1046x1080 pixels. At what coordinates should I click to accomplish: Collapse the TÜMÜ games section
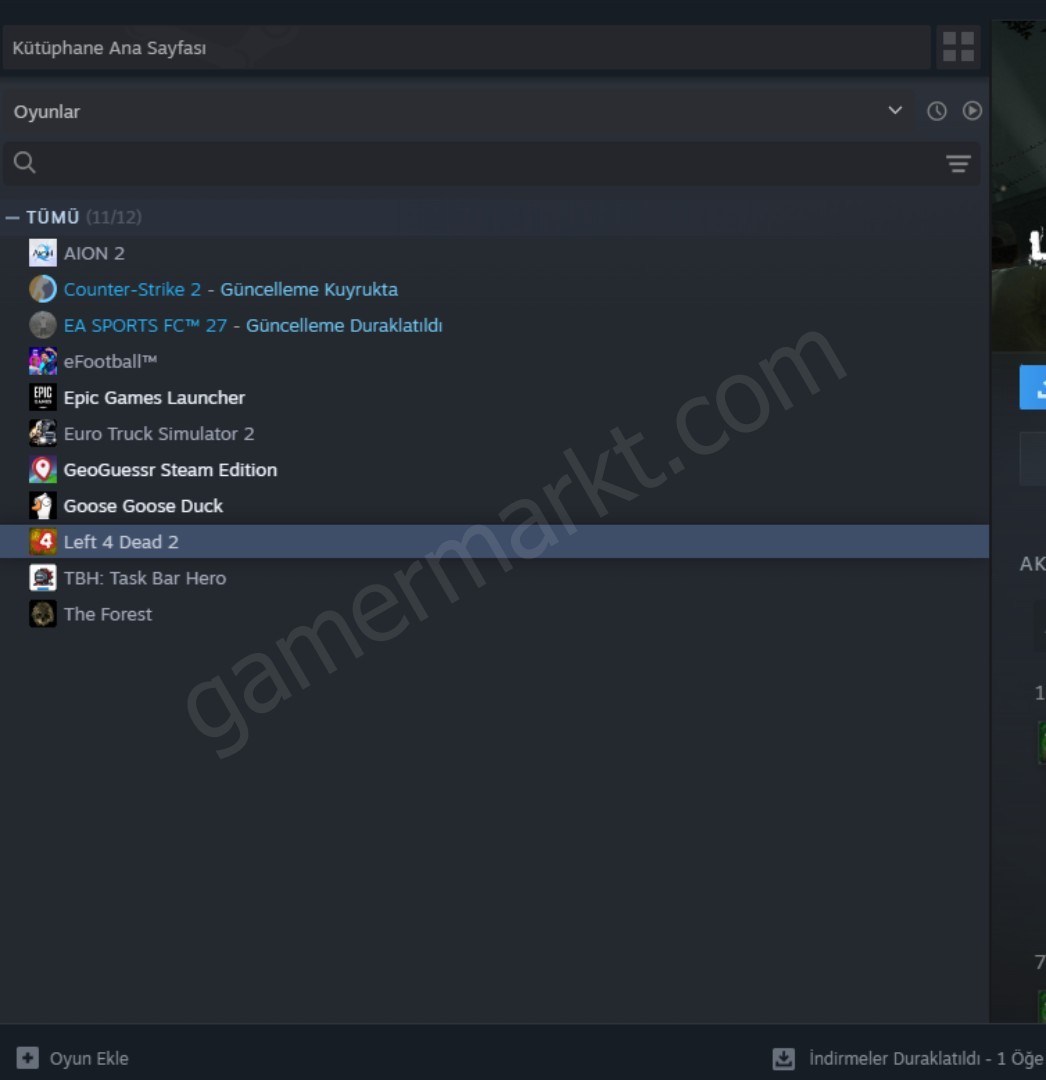pos(12,218)
